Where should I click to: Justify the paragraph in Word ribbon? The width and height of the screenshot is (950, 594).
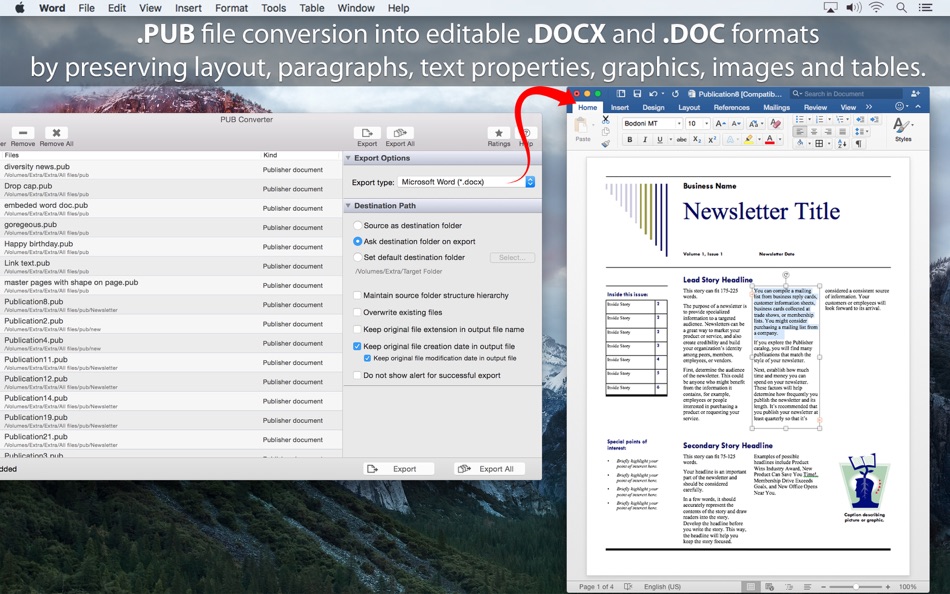pyautogui.click(x=842, y=132)
